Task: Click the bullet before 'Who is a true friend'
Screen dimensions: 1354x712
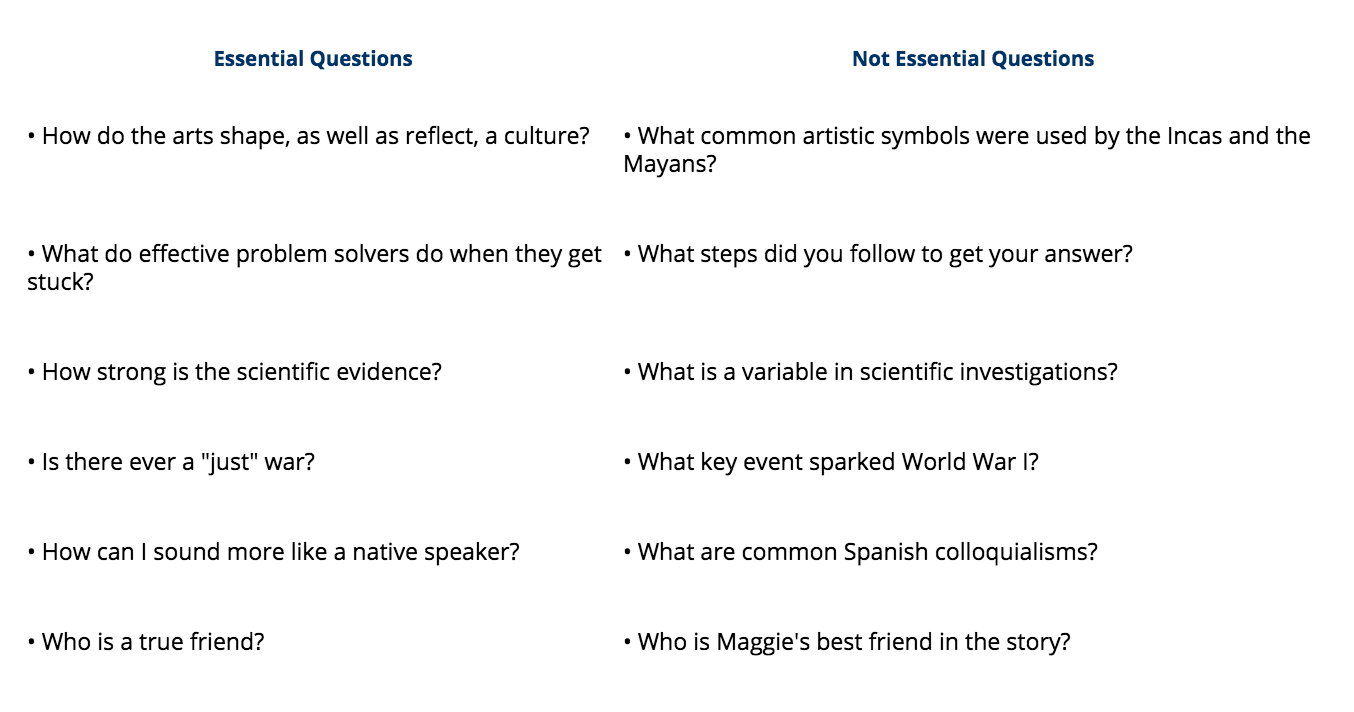Action: pos(32,643)
